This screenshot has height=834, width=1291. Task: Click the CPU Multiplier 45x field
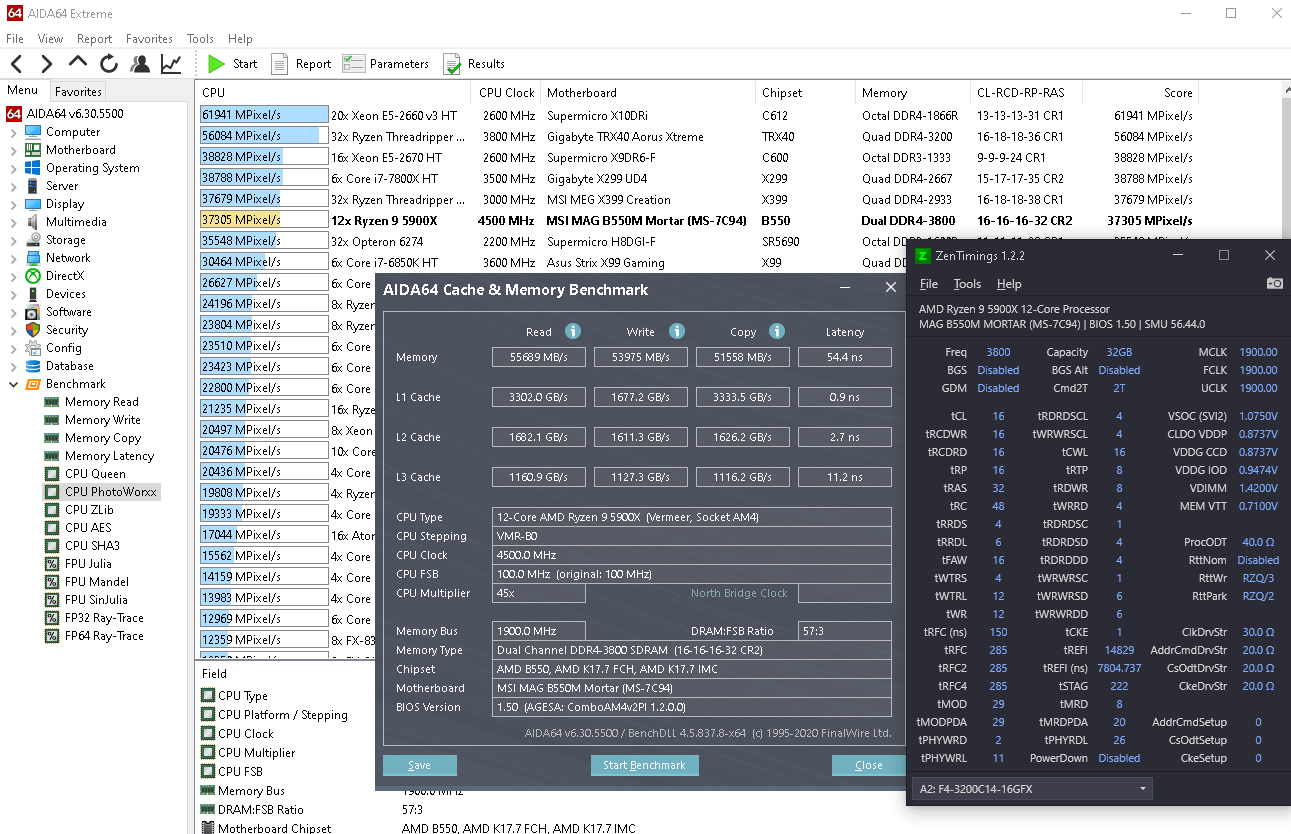click(x=540, y=593)
